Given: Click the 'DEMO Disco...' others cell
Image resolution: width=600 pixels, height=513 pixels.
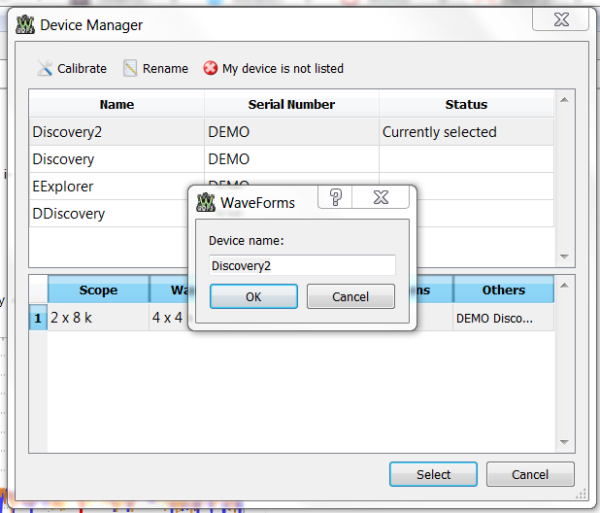Looking at the screenshot, I should [504, 318].
